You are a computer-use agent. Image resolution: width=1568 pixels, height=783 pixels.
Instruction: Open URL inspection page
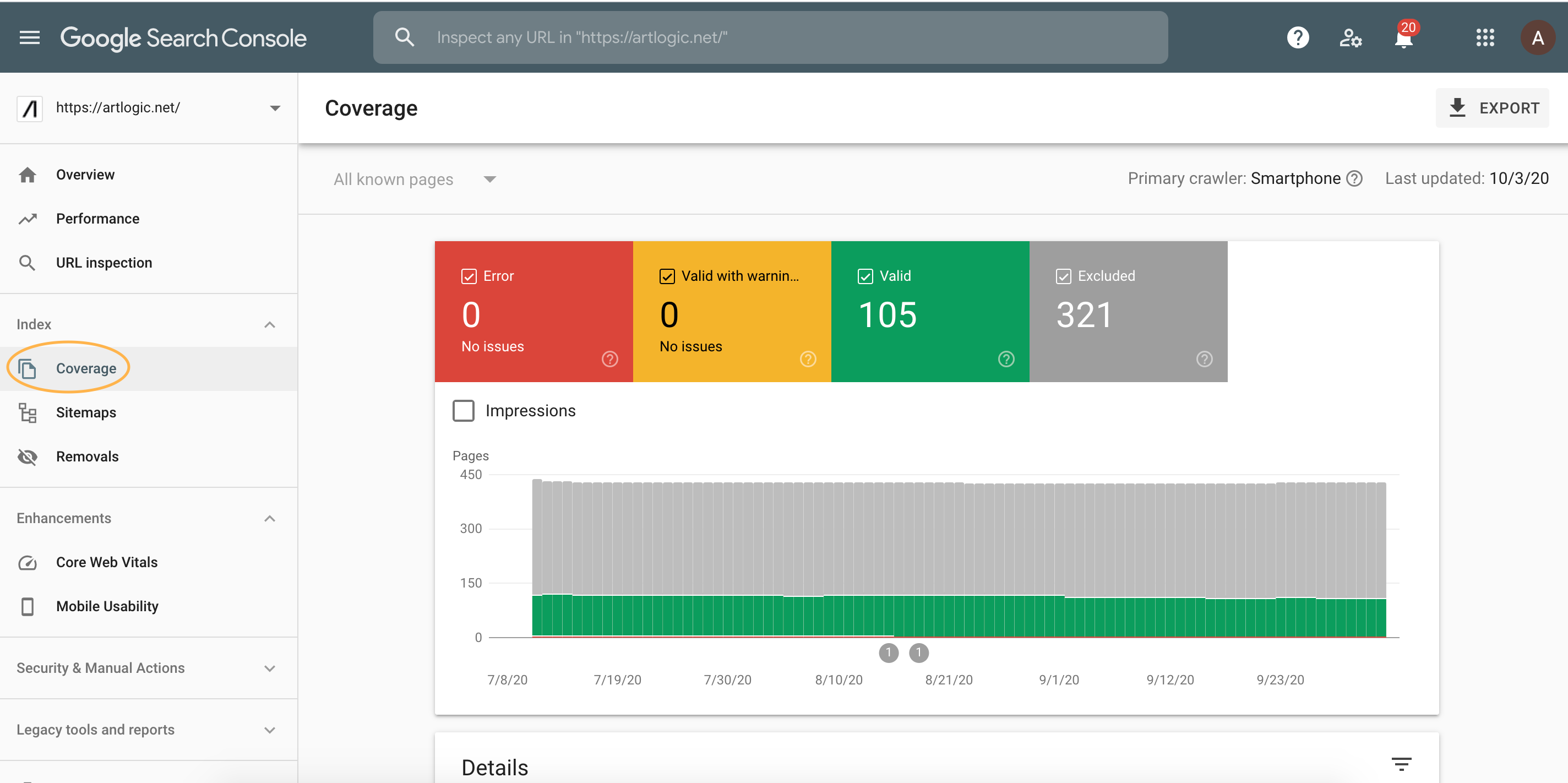(149, 263)
